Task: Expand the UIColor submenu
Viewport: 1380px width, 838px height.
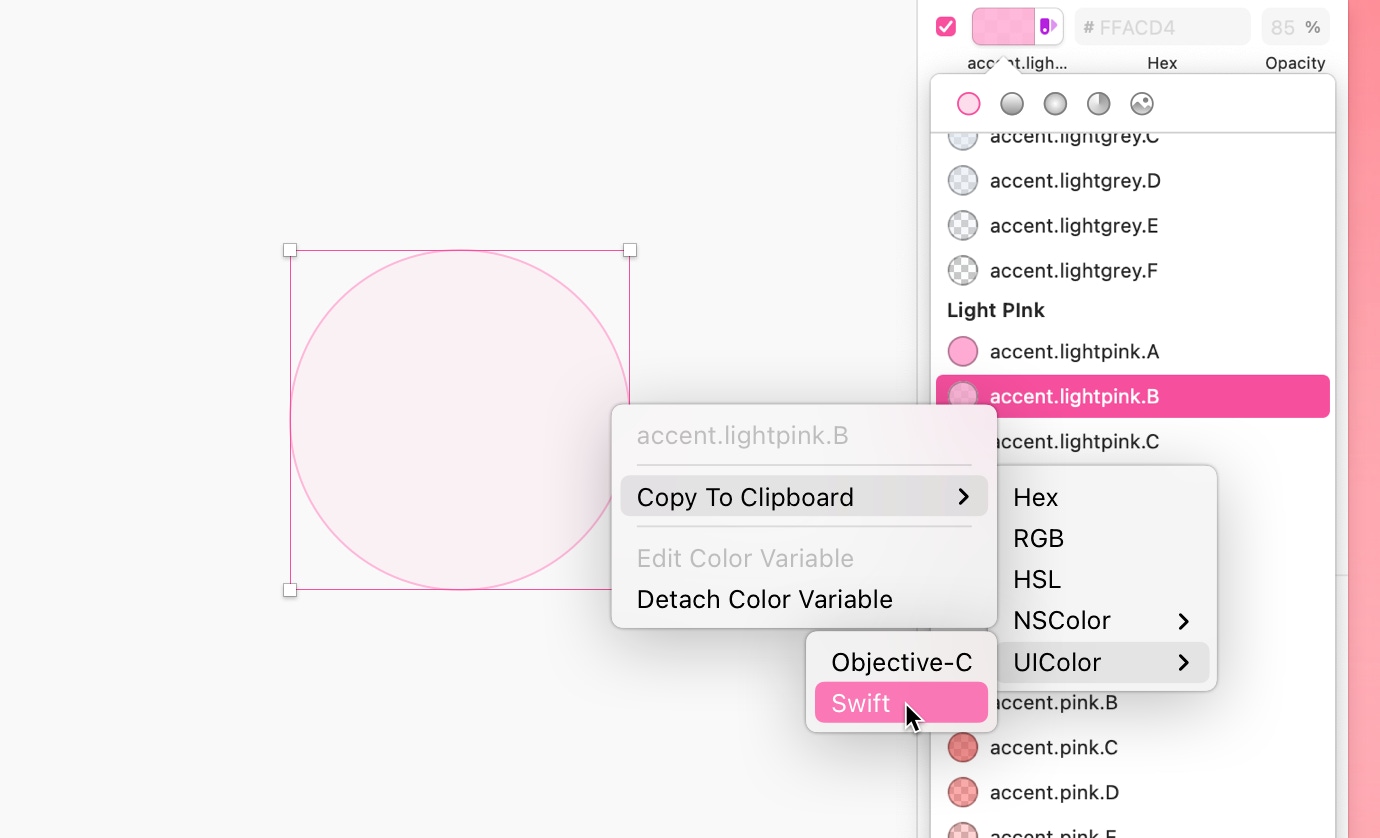Action: click(x=1057, y=662)
